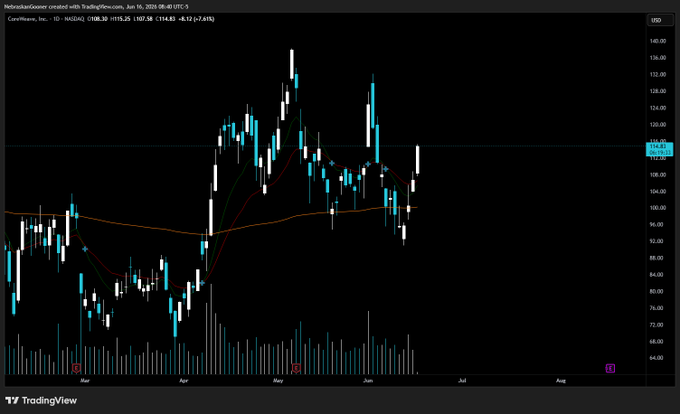Click the cross marker on early-April candles near 82
The image size is (680, 414).
coord(202,283)
